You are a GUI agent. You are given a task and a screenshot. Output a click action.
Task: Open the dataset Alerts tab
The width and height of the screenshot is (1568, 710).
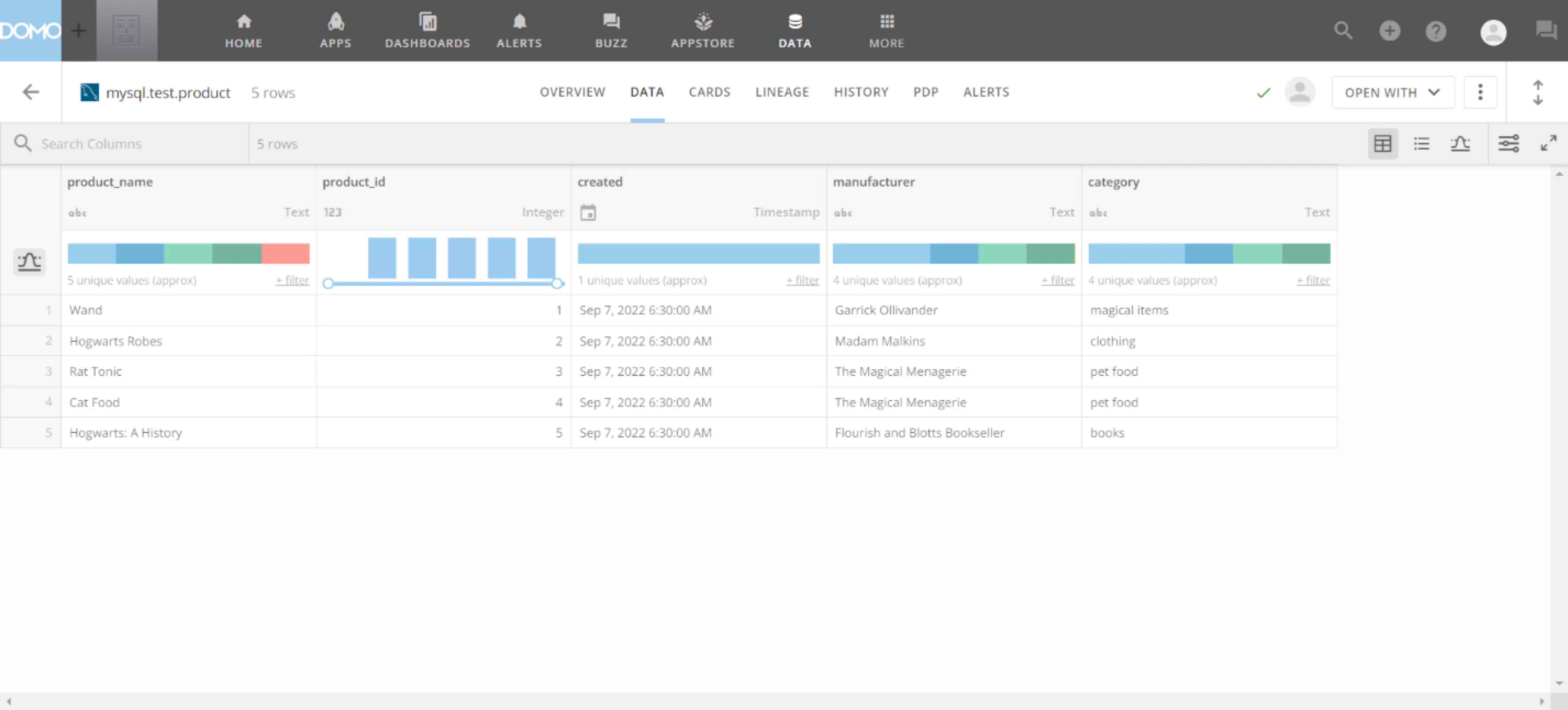(986, 92)
